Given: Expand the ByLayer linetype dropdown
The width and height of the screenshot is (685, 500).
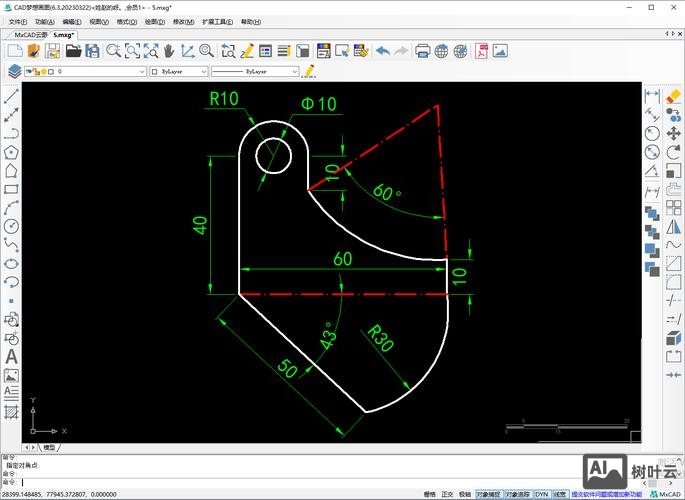Looking at the screenshot, I should pyautogui.click(x=255, y=72).
